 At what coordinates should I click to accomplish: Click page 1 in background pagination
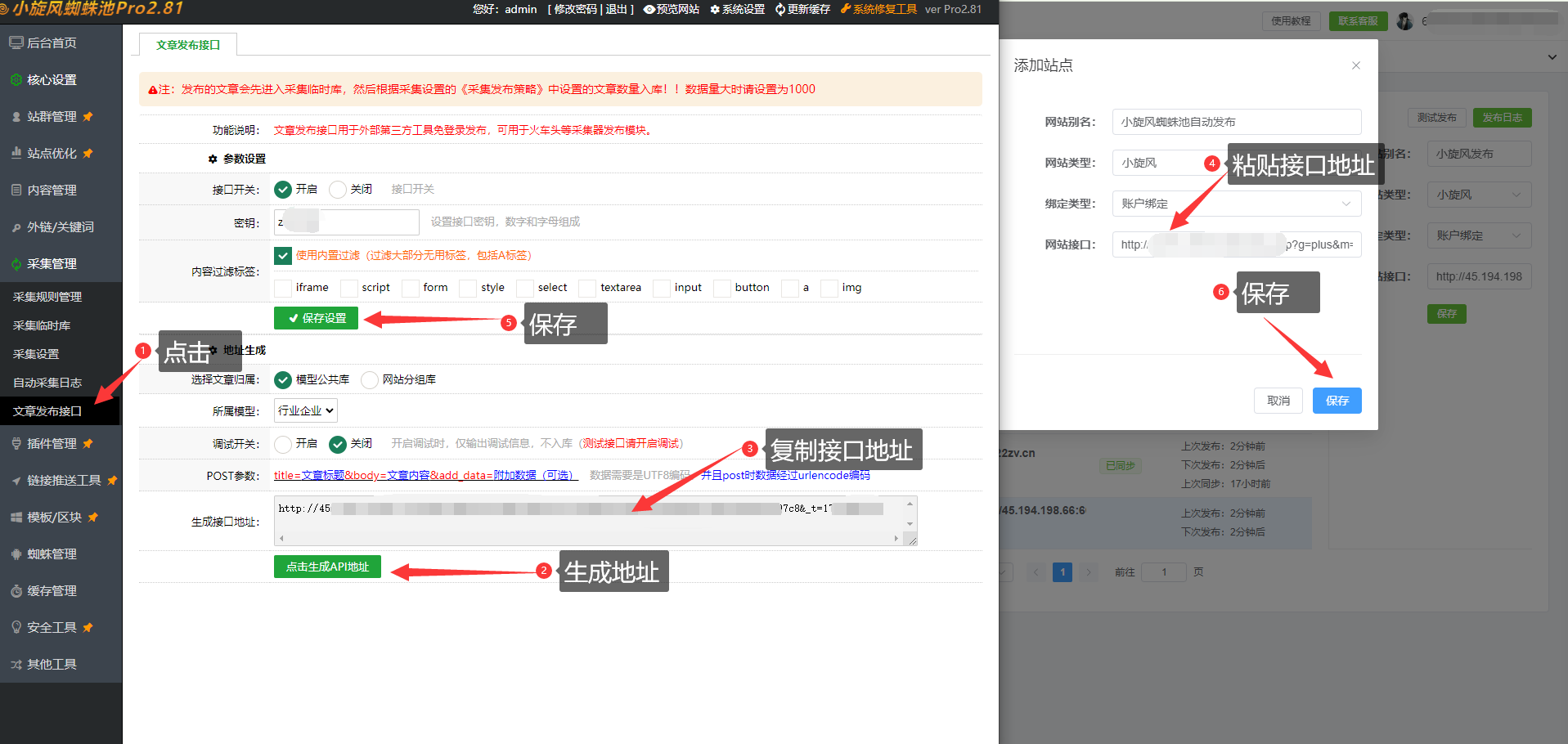click(x=1063, y=572)
